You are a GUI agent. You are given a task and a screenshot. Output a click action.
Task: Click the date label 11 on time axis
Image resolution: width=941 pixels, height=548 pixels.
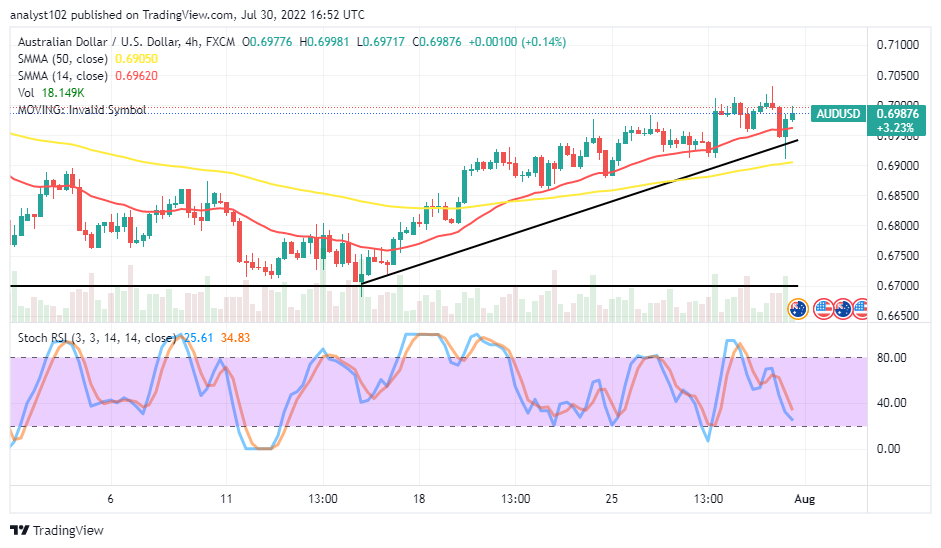pos(226,499)
